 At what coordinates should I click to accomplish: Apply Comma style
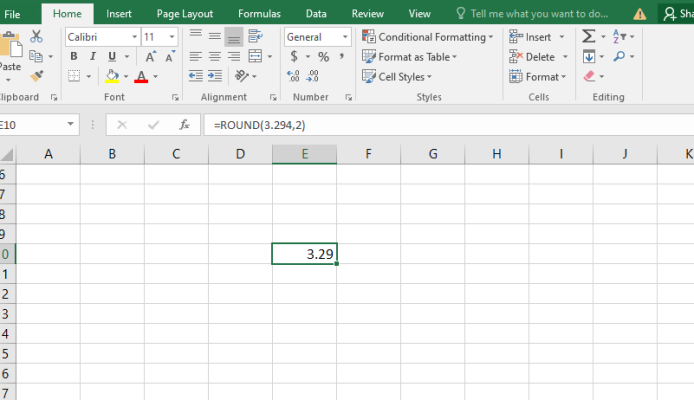(342, 56)
